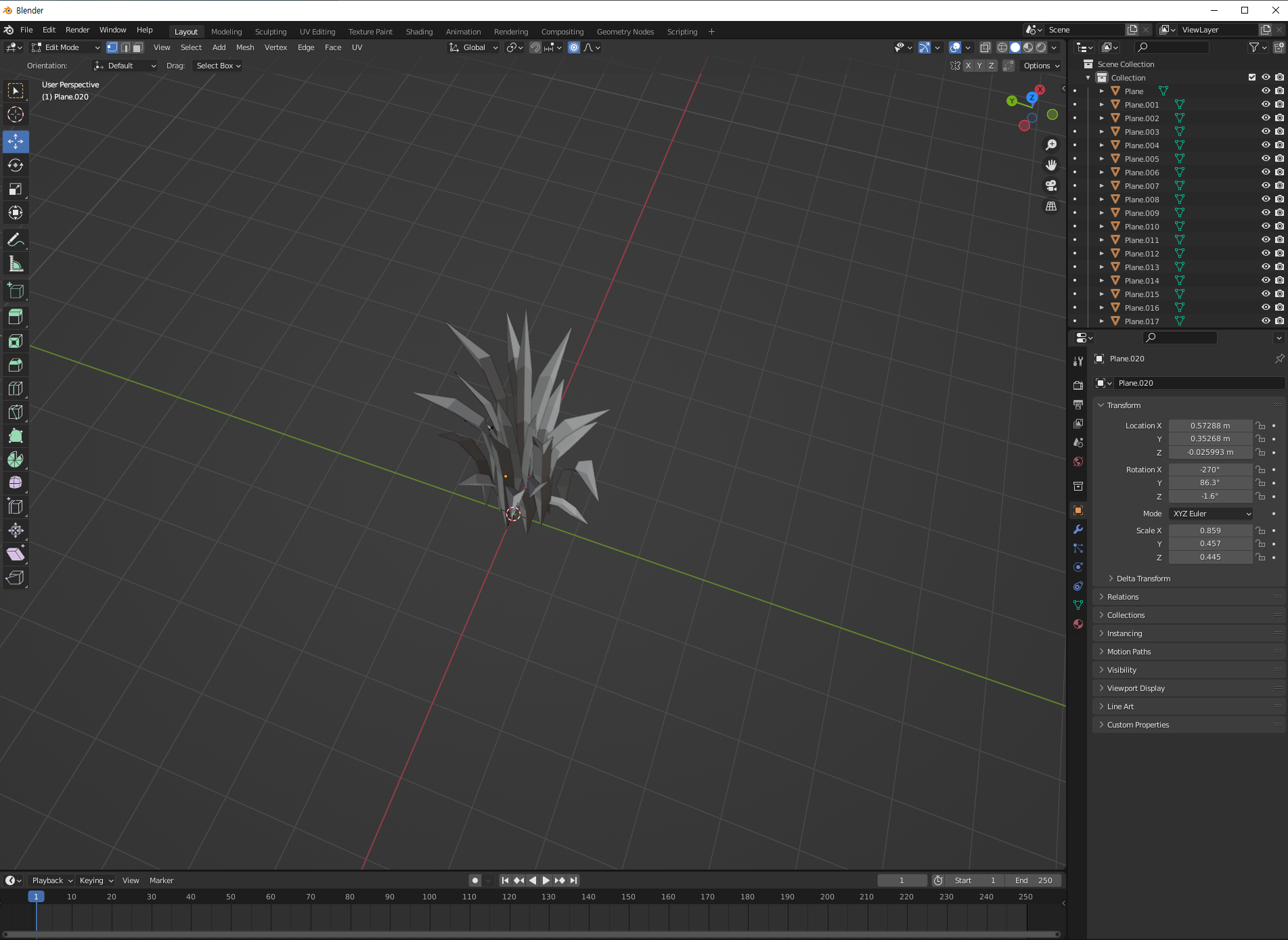Open Orientation Default dropdown
1288x940 pixels.
tap(125, 66)
